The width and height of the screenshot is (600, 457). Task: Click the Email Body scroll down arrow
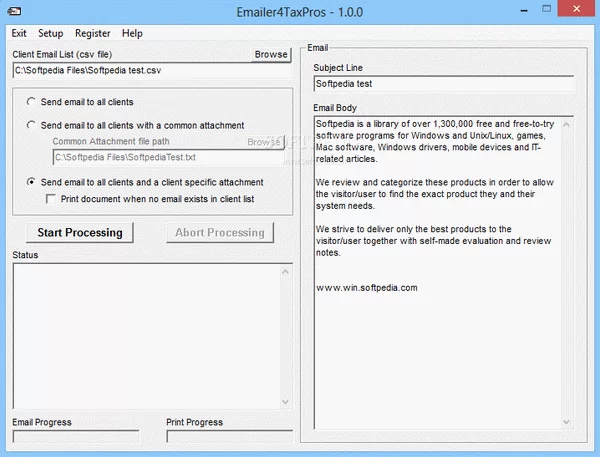point(566,422)
